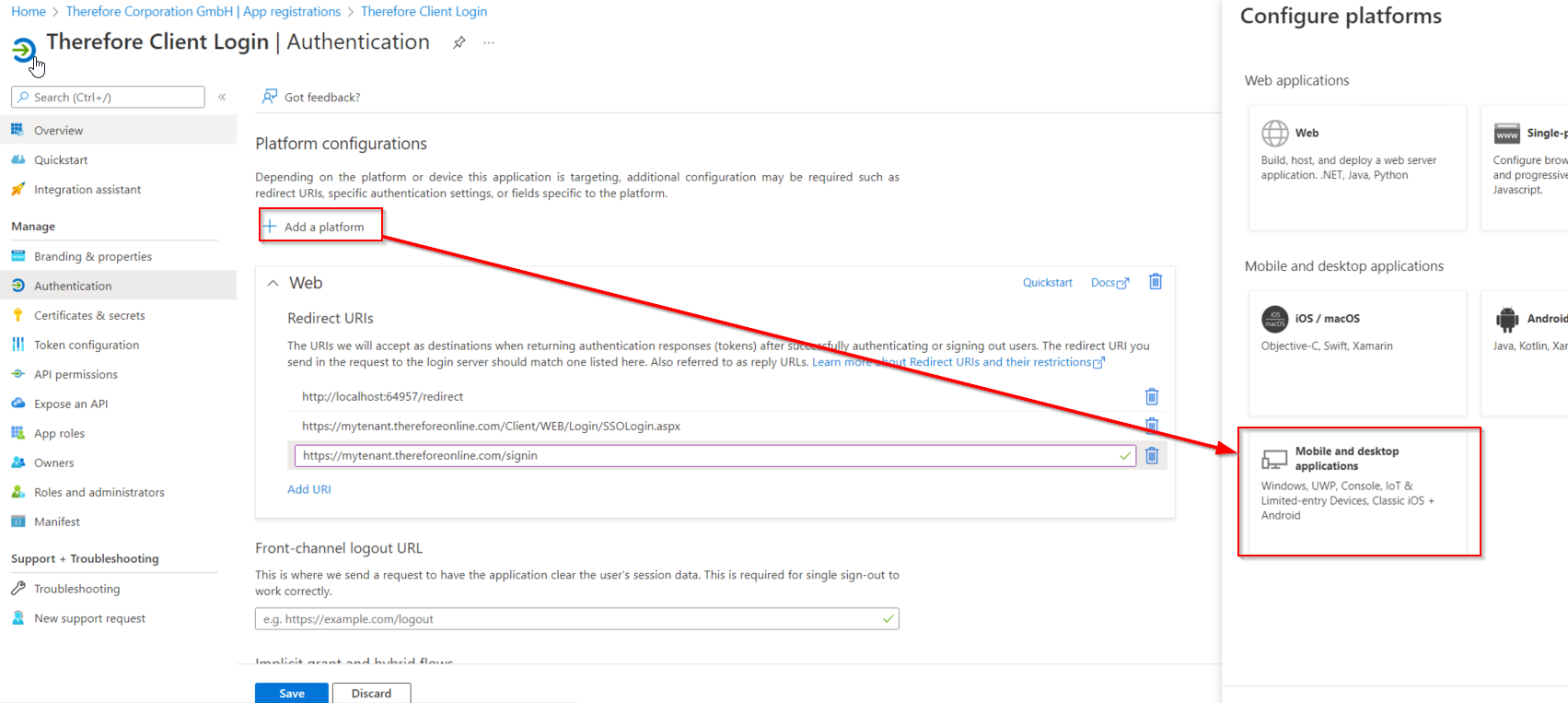Click the Search (Ctrl+/) field
This screenshot has width=1568, height=703.
click(x=108, y=97)
